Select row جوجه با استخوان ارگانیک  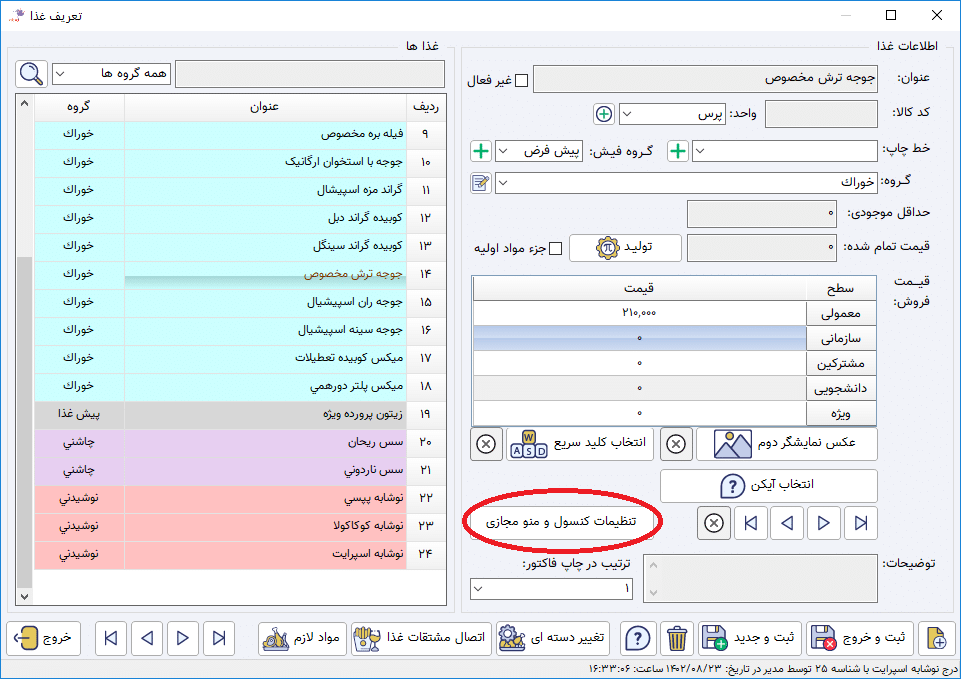(x=240, y=162)
